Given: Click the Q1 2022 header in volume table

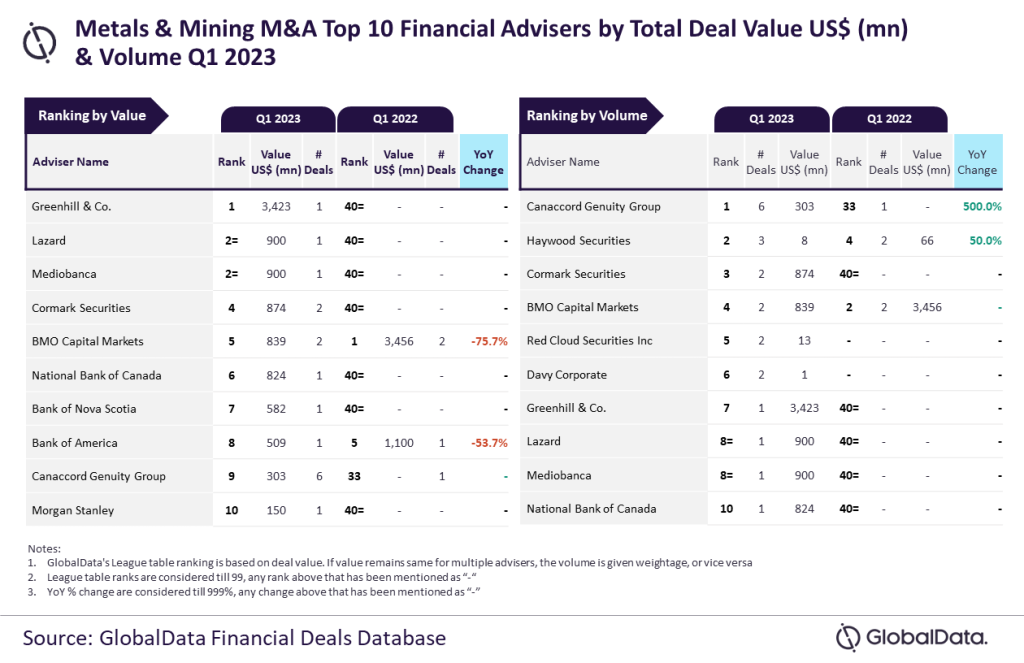Looking at the screenshot, I should click(x=889, y=119).
